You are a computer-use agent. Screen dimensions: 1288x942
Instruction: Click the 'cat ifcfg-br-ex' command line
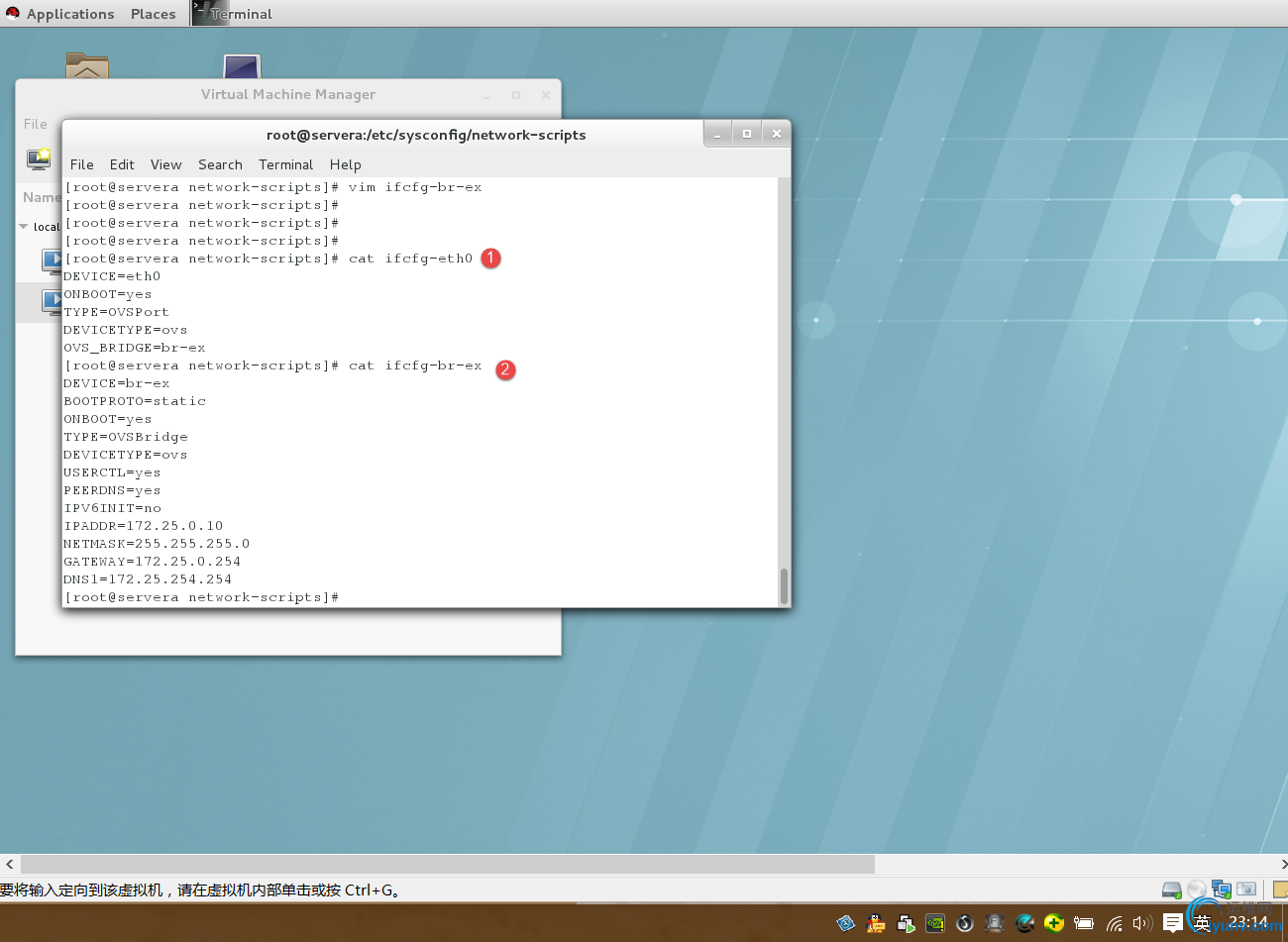click(272, 366)
